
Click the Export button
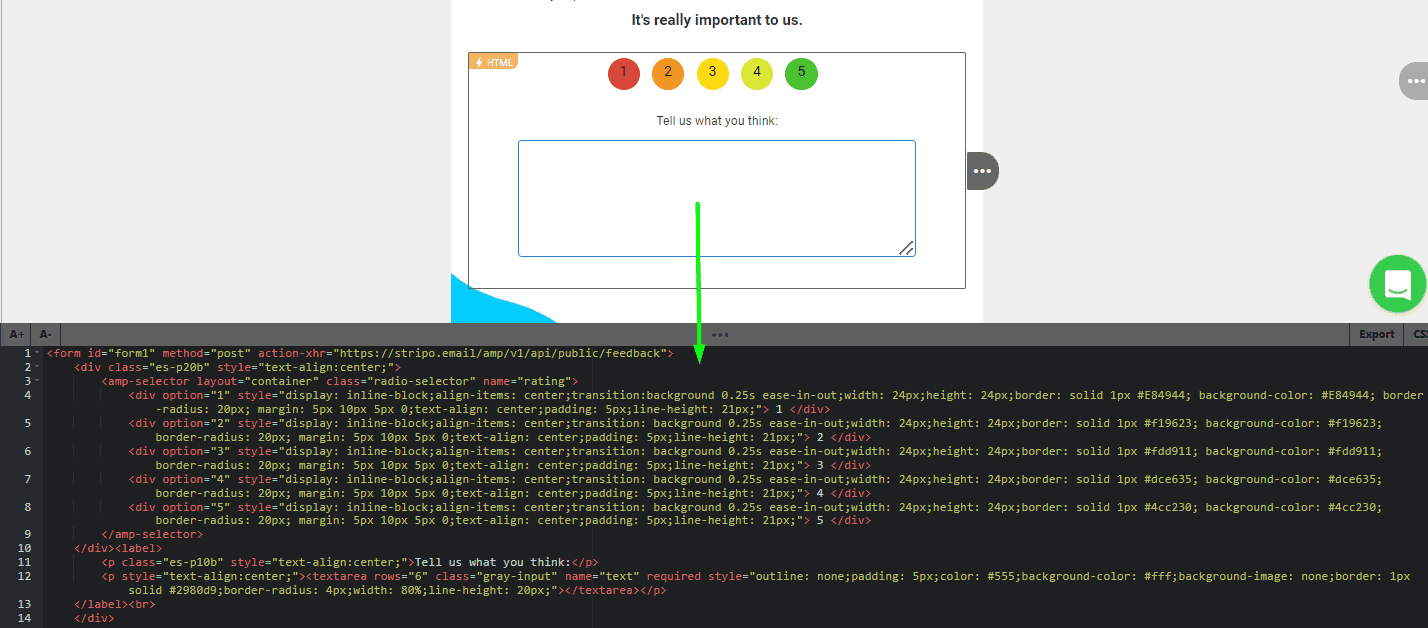coord(1376,334)
